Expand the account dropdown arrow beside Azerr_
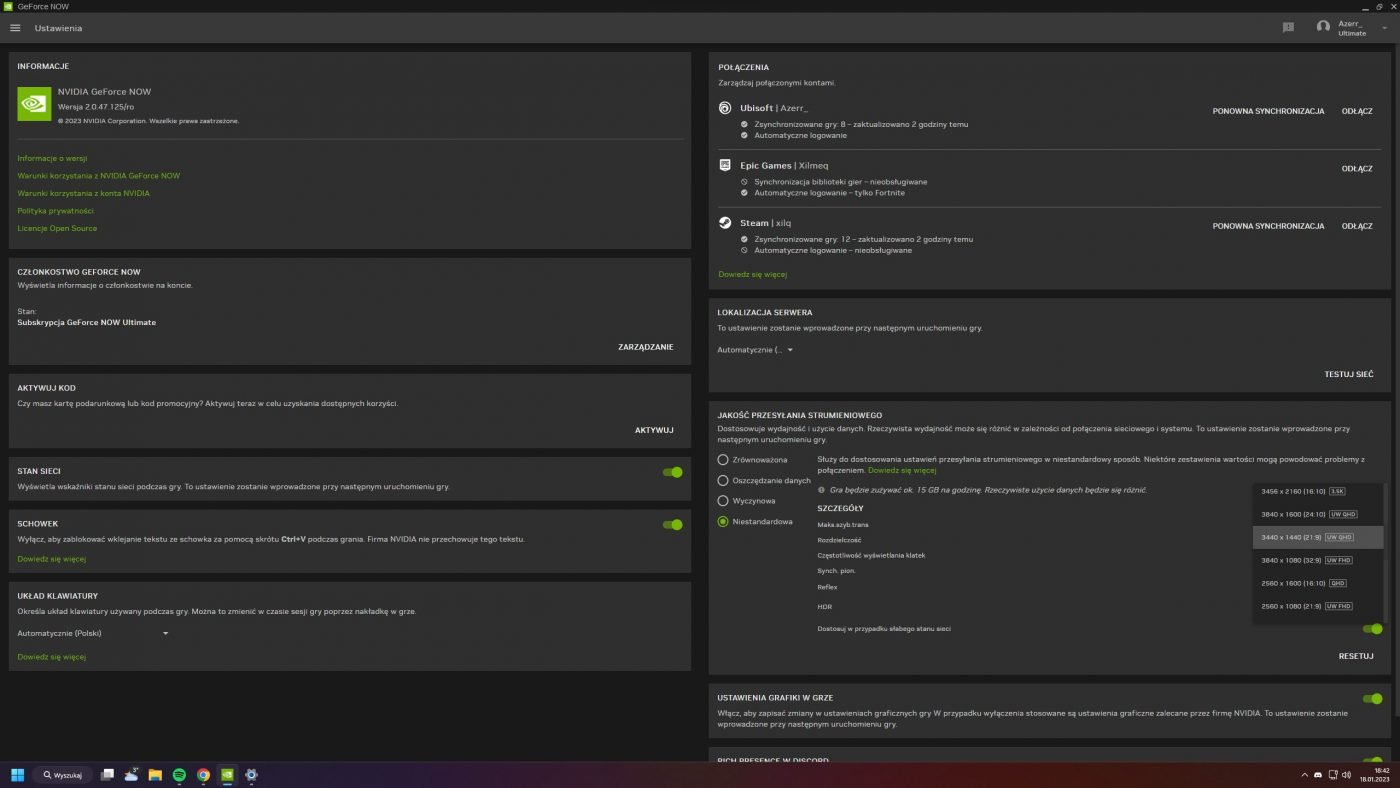This screenshot has width=1400, height=788. (1384, 28)
